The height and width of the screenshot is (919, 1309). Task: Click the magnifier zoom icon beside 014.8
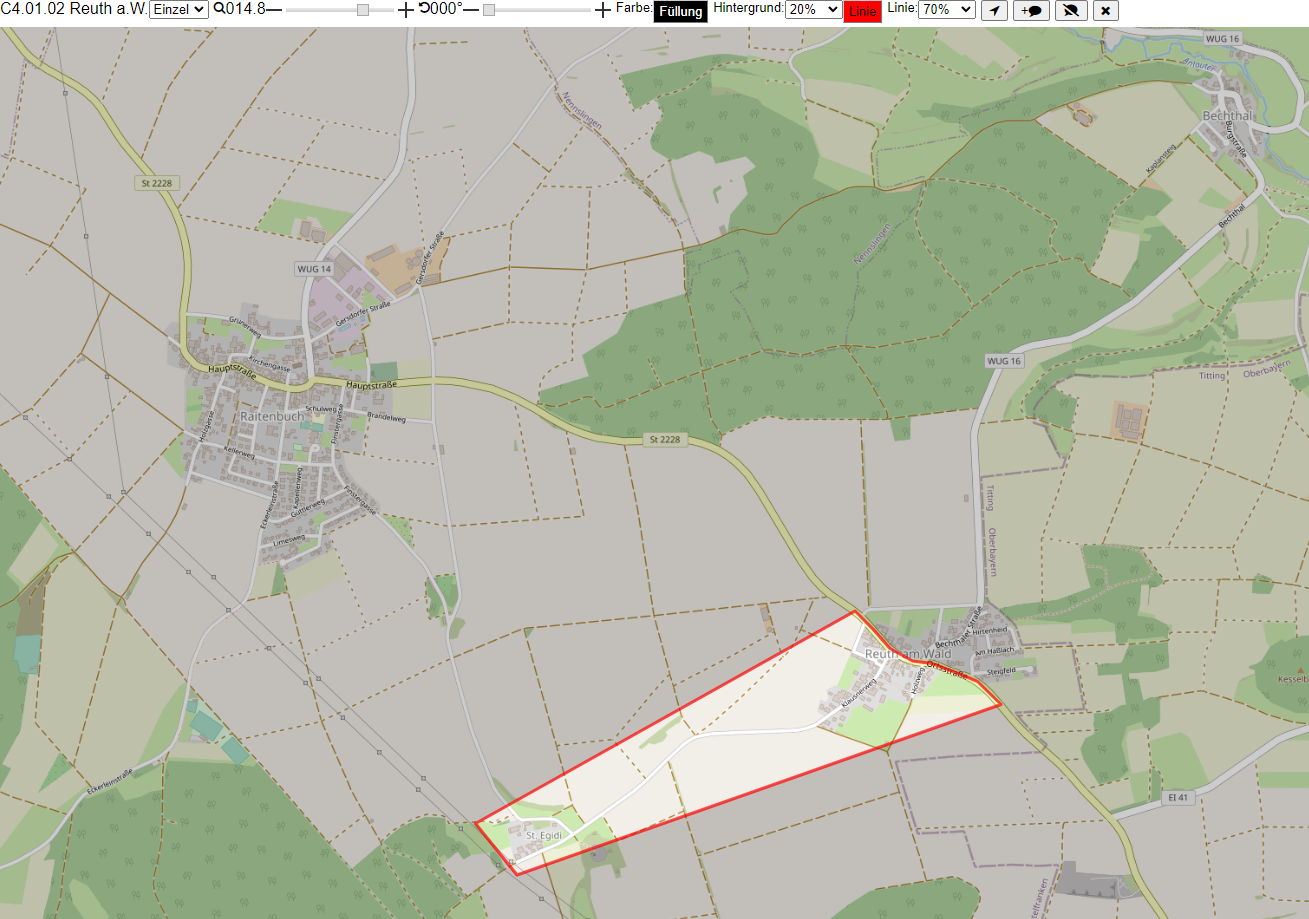pos(219,9)
